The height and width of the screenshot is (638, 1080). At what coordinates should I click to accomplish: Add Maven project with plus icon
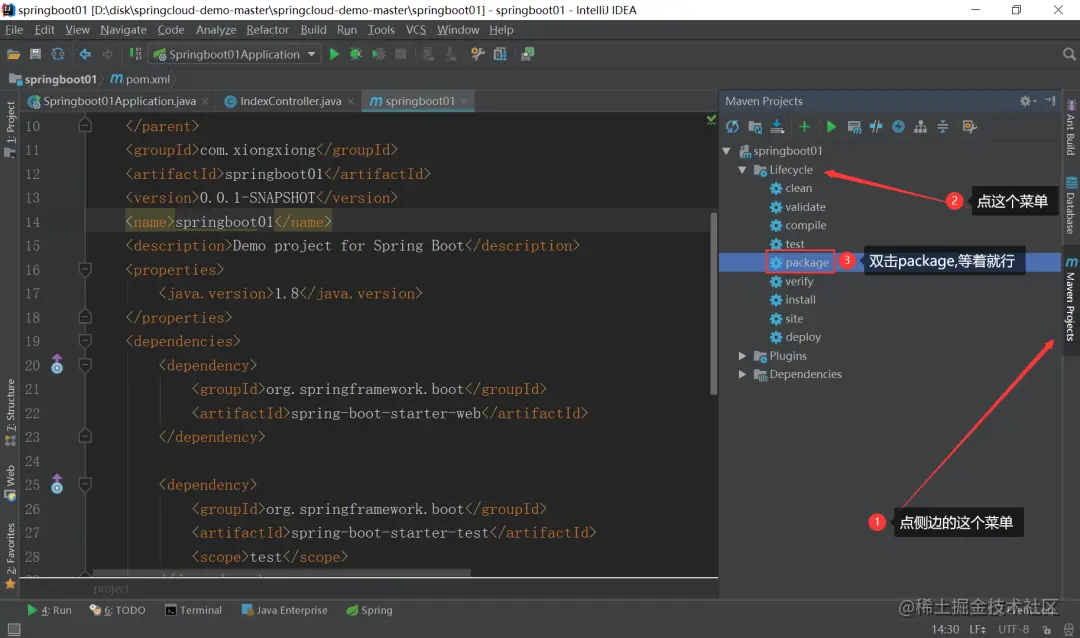tap(804, 127)
